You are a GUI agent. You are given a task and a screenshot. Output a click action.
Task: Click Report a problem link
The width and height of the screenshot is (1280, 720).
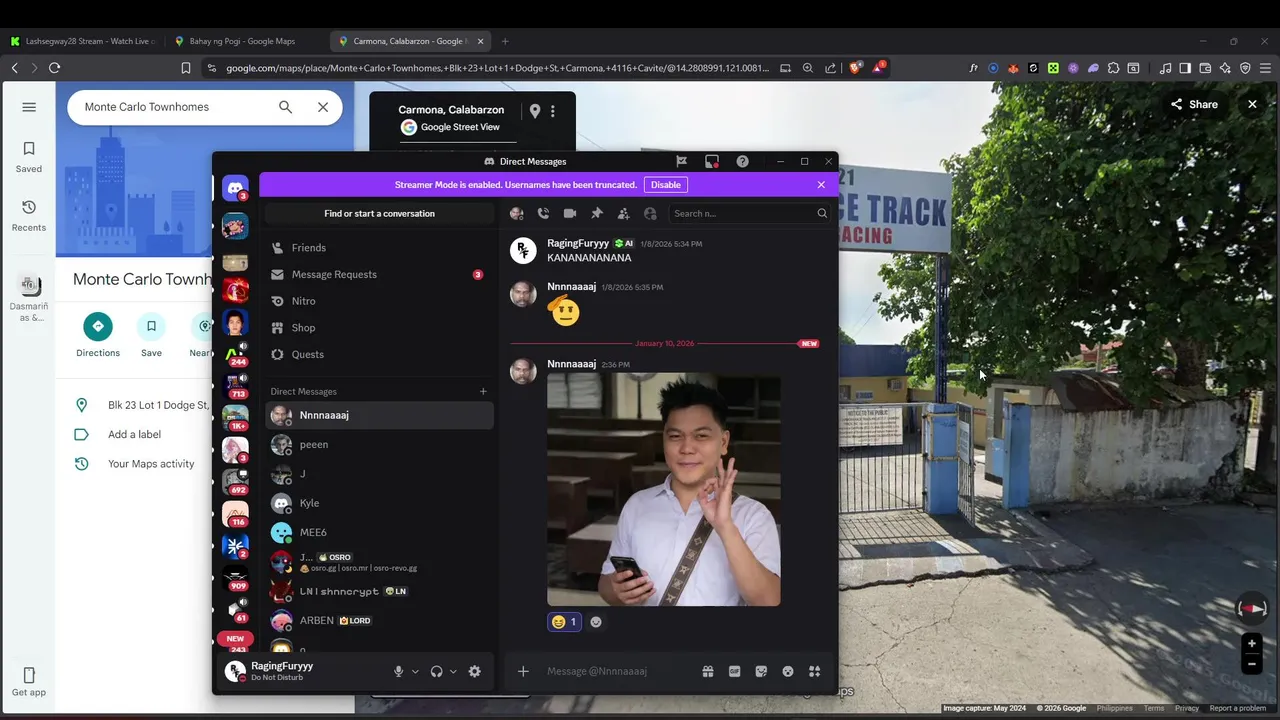pyautogui.click(x=1238, y=708)
